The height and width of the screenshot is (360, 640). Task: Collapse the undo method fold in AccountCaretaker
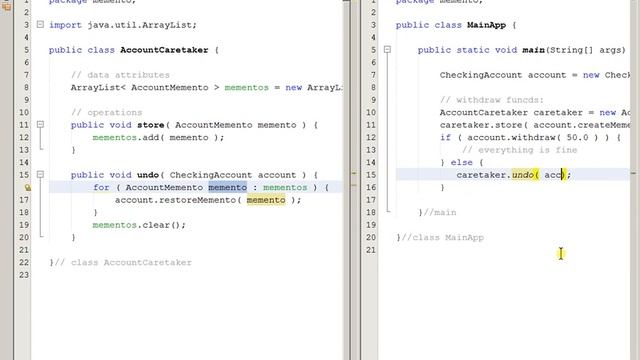click(x=40, y=175)
